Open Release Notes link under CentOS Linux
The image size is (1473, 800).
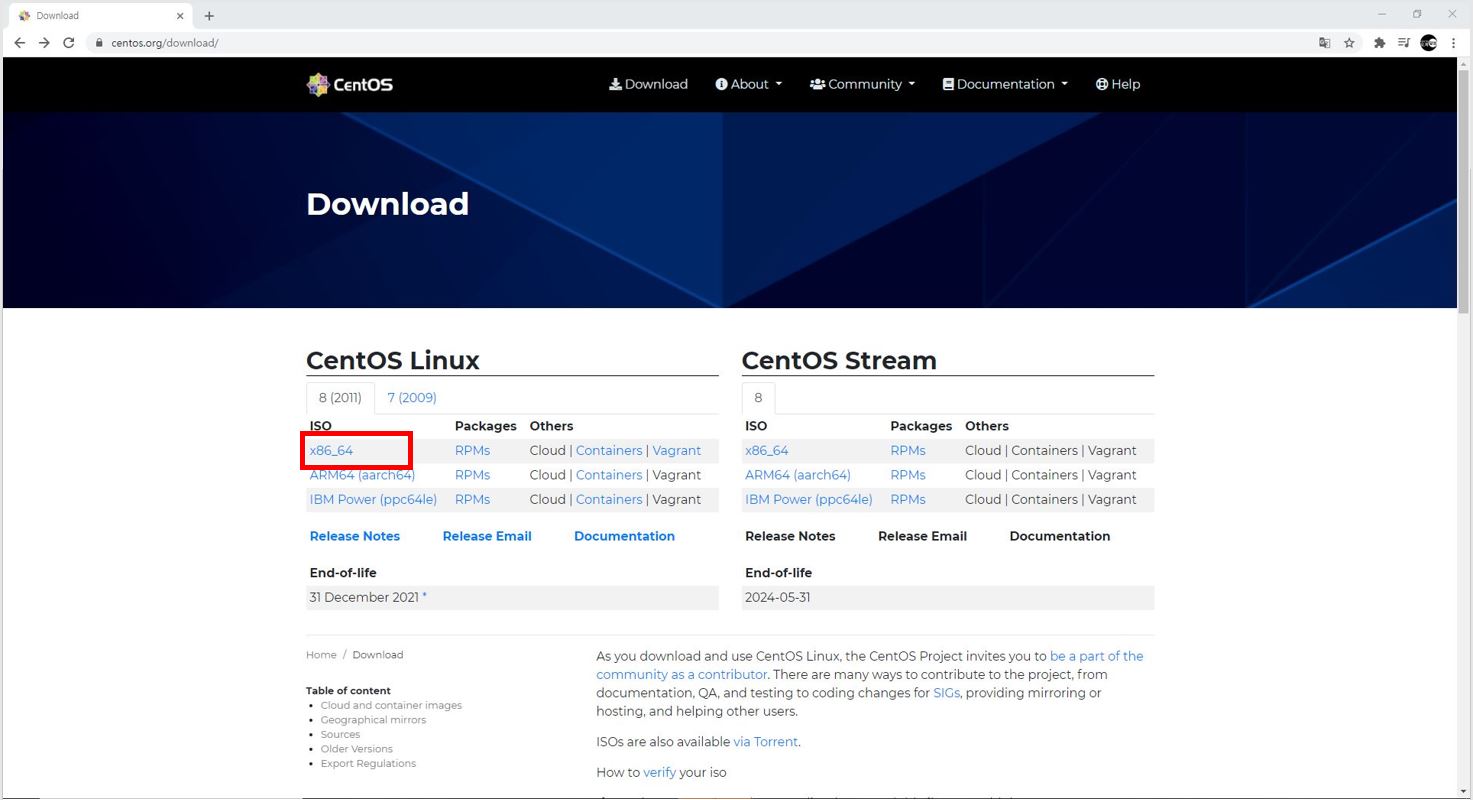355,536
